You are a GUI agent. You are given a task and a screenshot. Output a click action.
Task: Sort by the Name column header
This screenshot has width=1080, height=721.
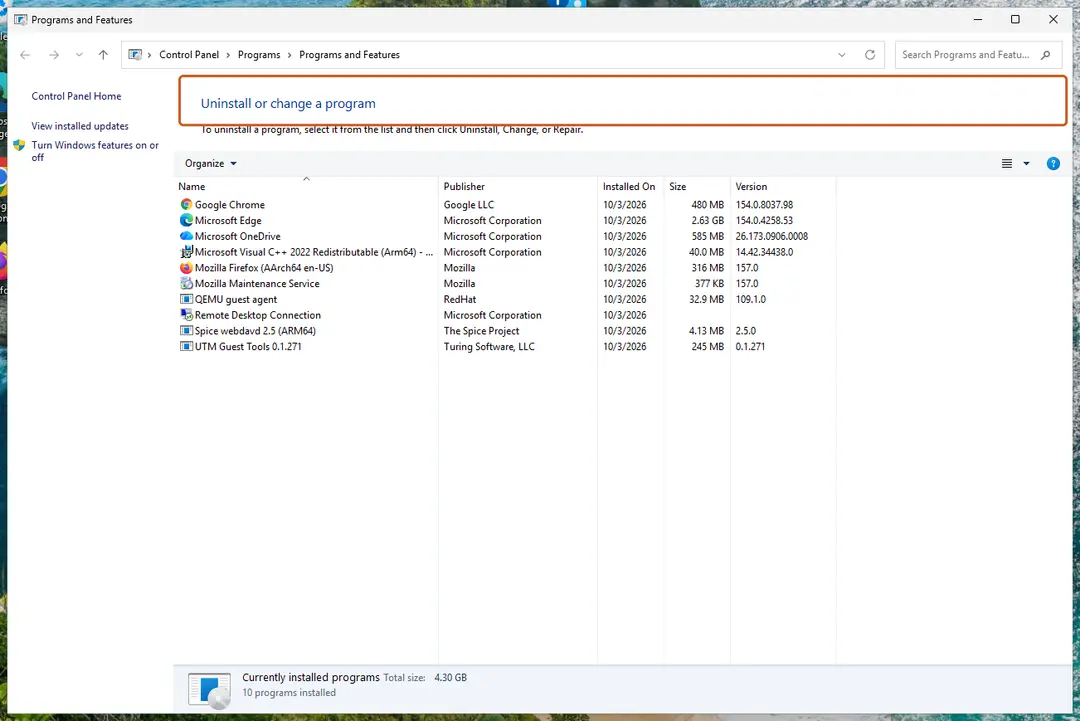click(x=307, y=186)
